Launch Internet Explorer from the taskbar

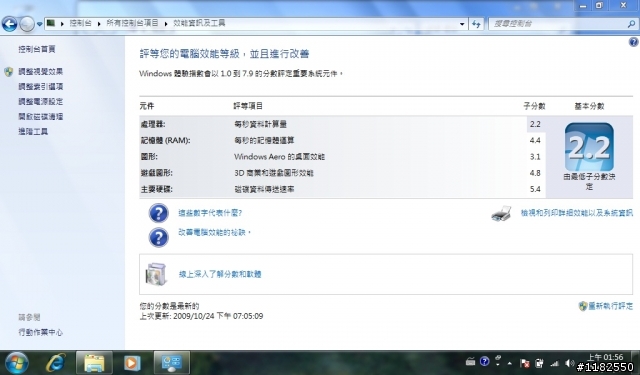point(56,362)
